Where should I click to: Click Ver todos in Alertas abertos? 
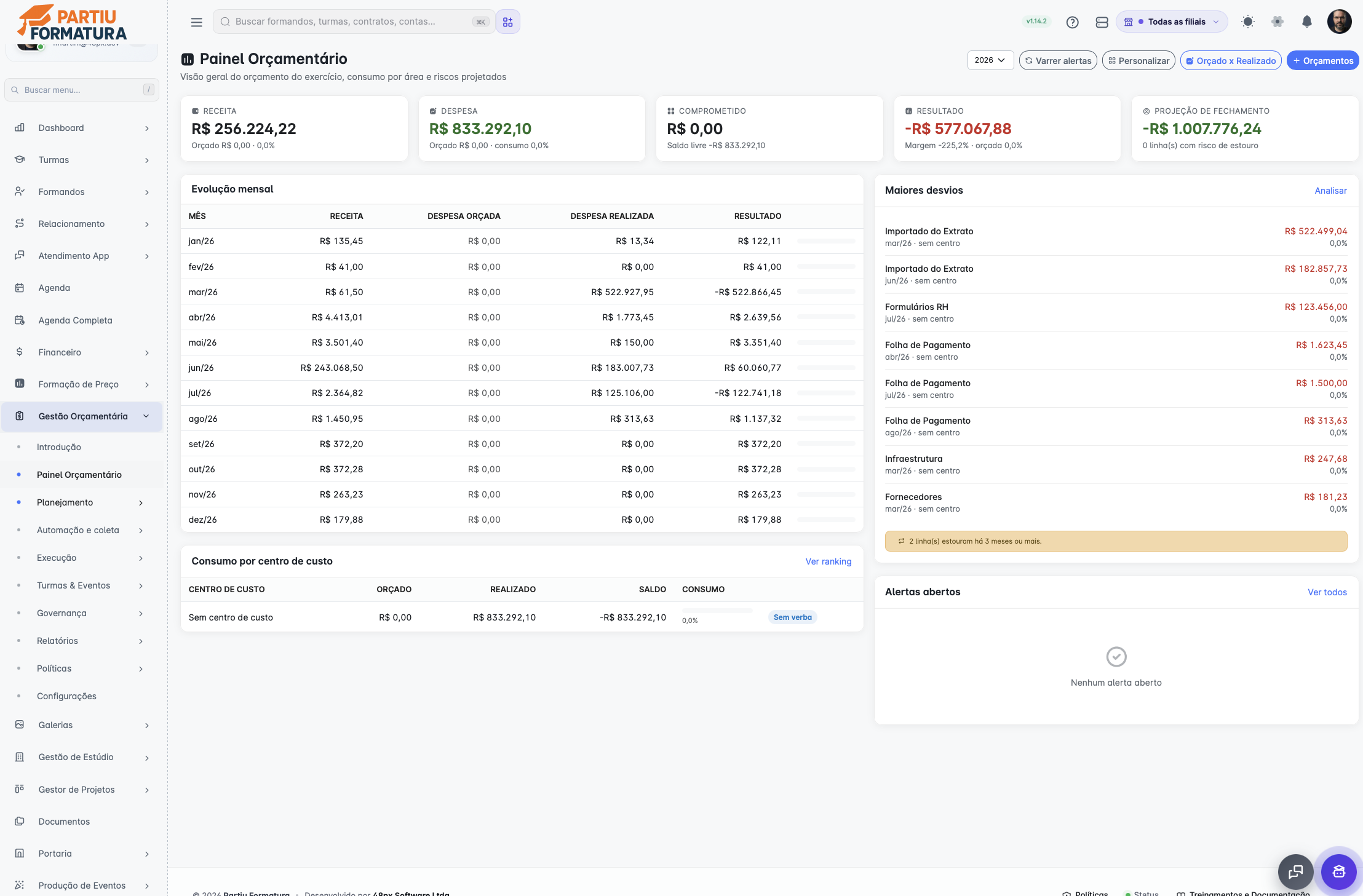coord(1327,592)
